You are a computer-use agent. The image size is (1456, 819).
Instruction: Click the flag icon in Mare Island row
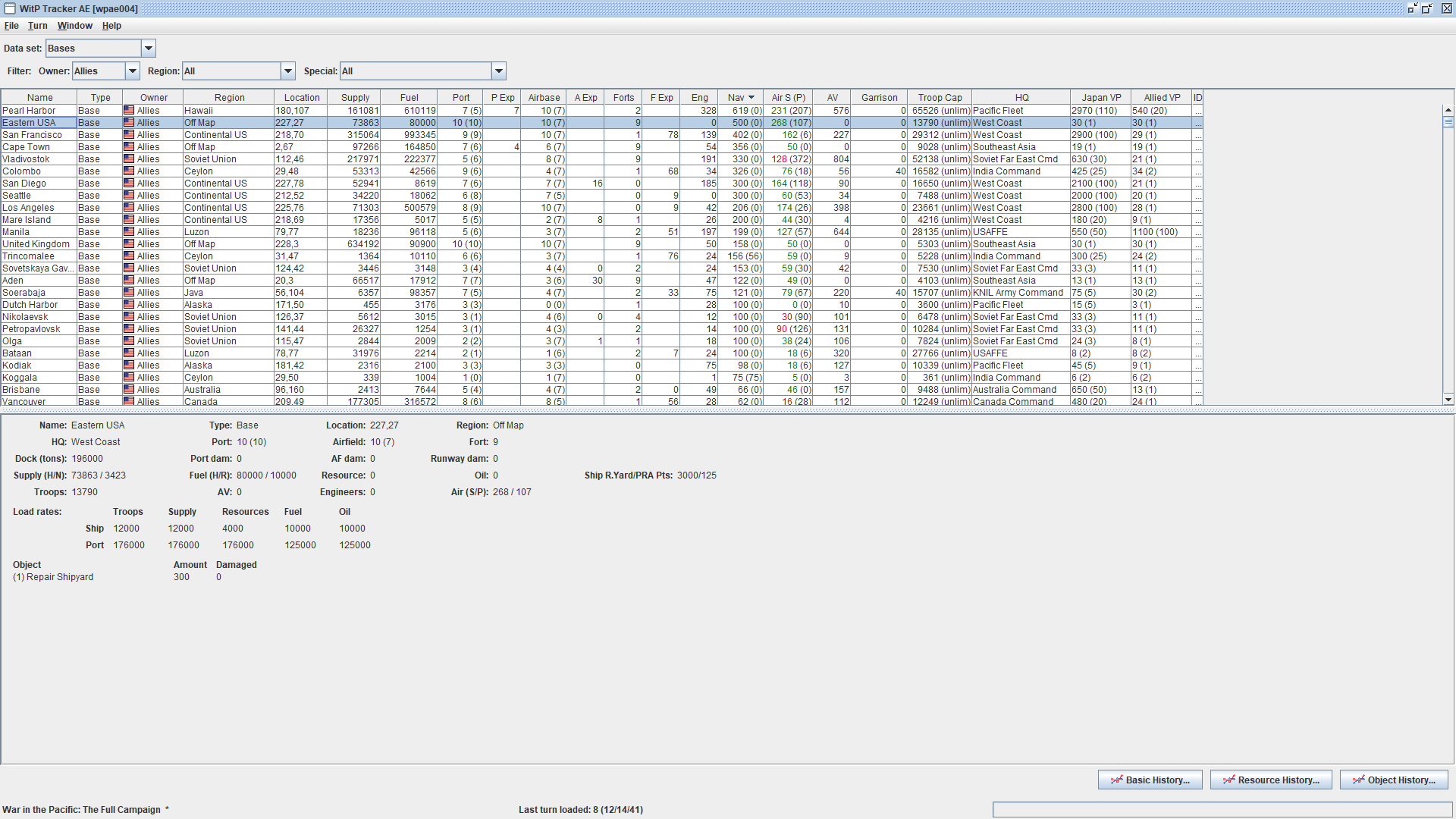[x=129, y=220]
